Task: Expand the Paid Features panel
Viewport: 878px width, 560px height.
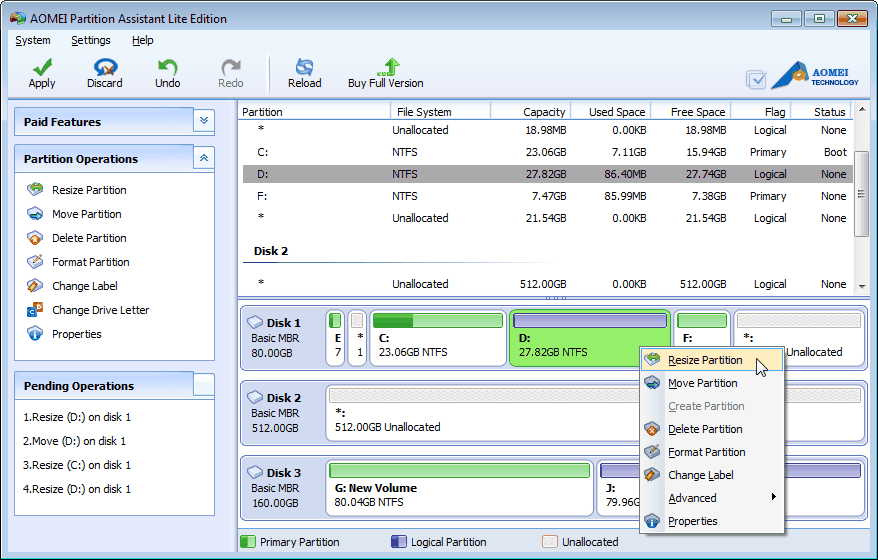Action: pyautogui.click(x=204, y=121)
